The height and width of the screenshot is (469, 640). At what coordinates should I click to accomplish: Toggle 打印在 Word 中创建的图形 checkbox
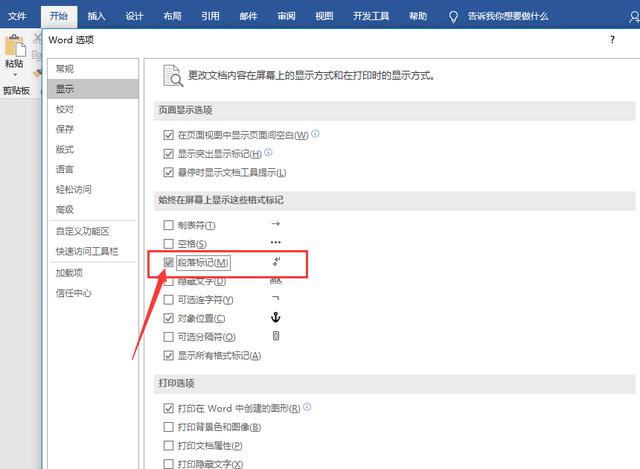click(168, 408)
